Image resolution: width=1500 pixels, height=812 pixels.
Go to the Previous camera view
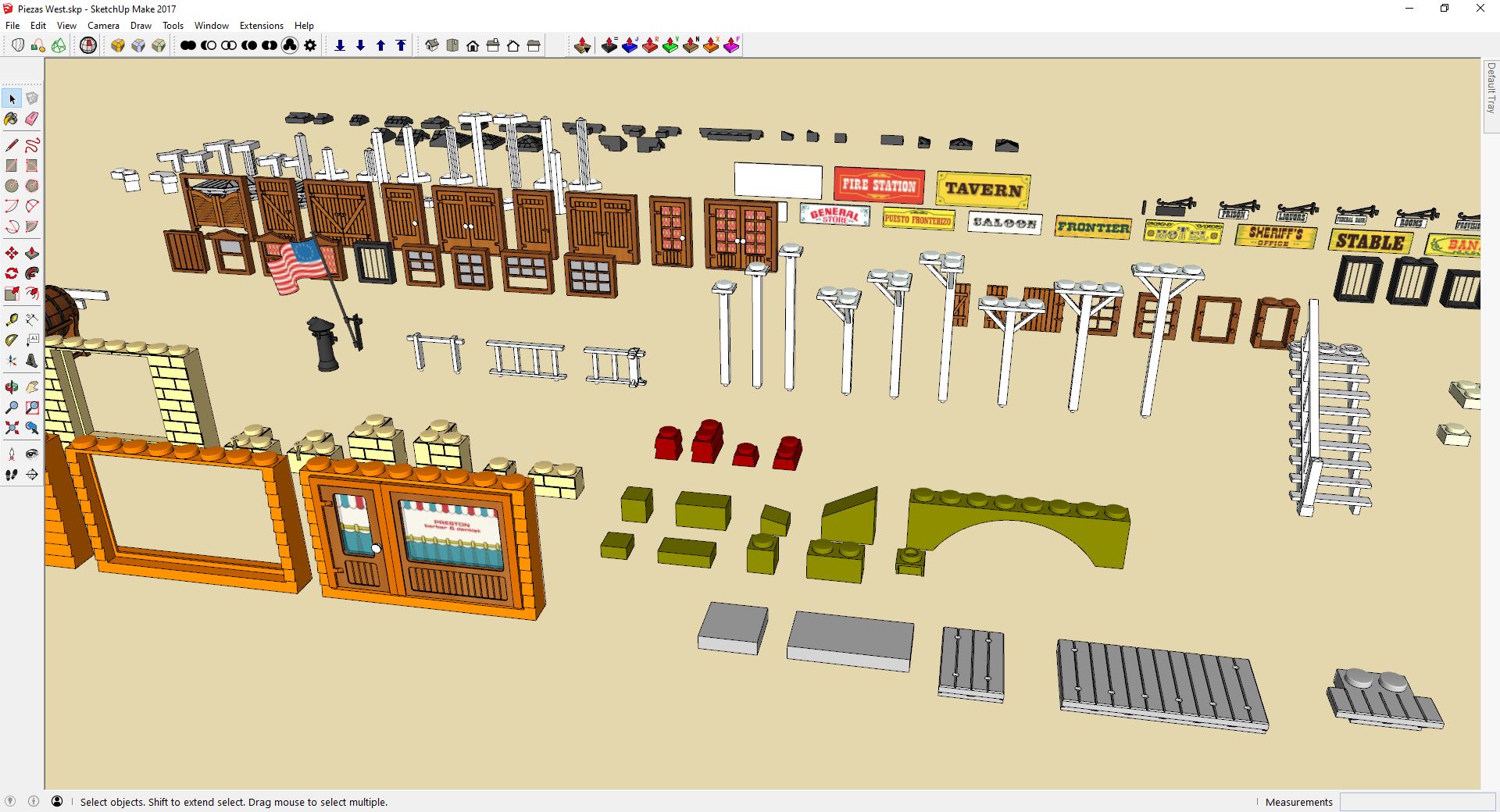click(x=32, y=428)
